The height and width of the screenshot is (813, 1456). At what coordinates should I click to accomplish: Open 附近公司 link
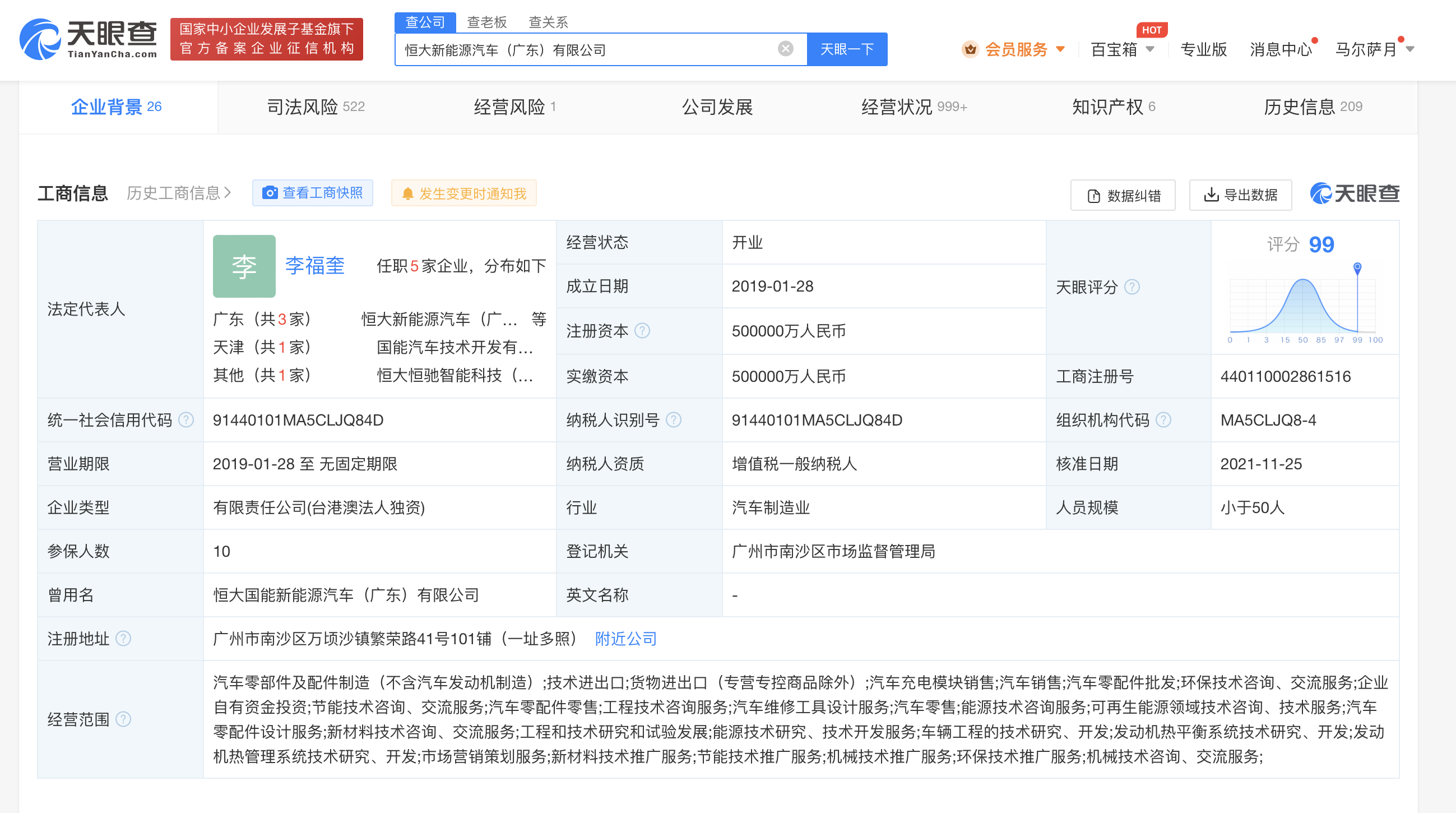click(x=625, y=639)
